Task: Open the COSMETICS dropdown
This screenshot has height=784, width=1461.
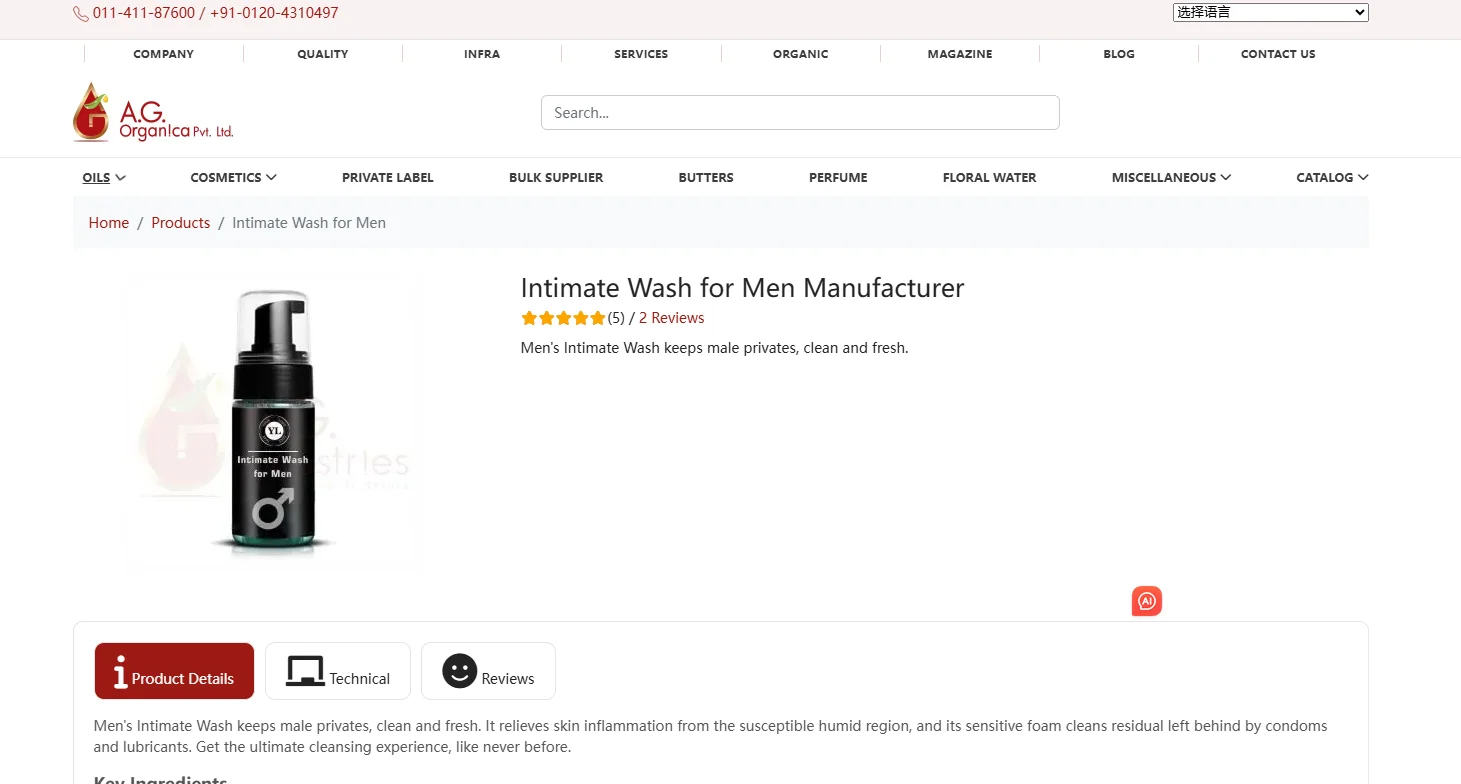Action: (232, 177)
